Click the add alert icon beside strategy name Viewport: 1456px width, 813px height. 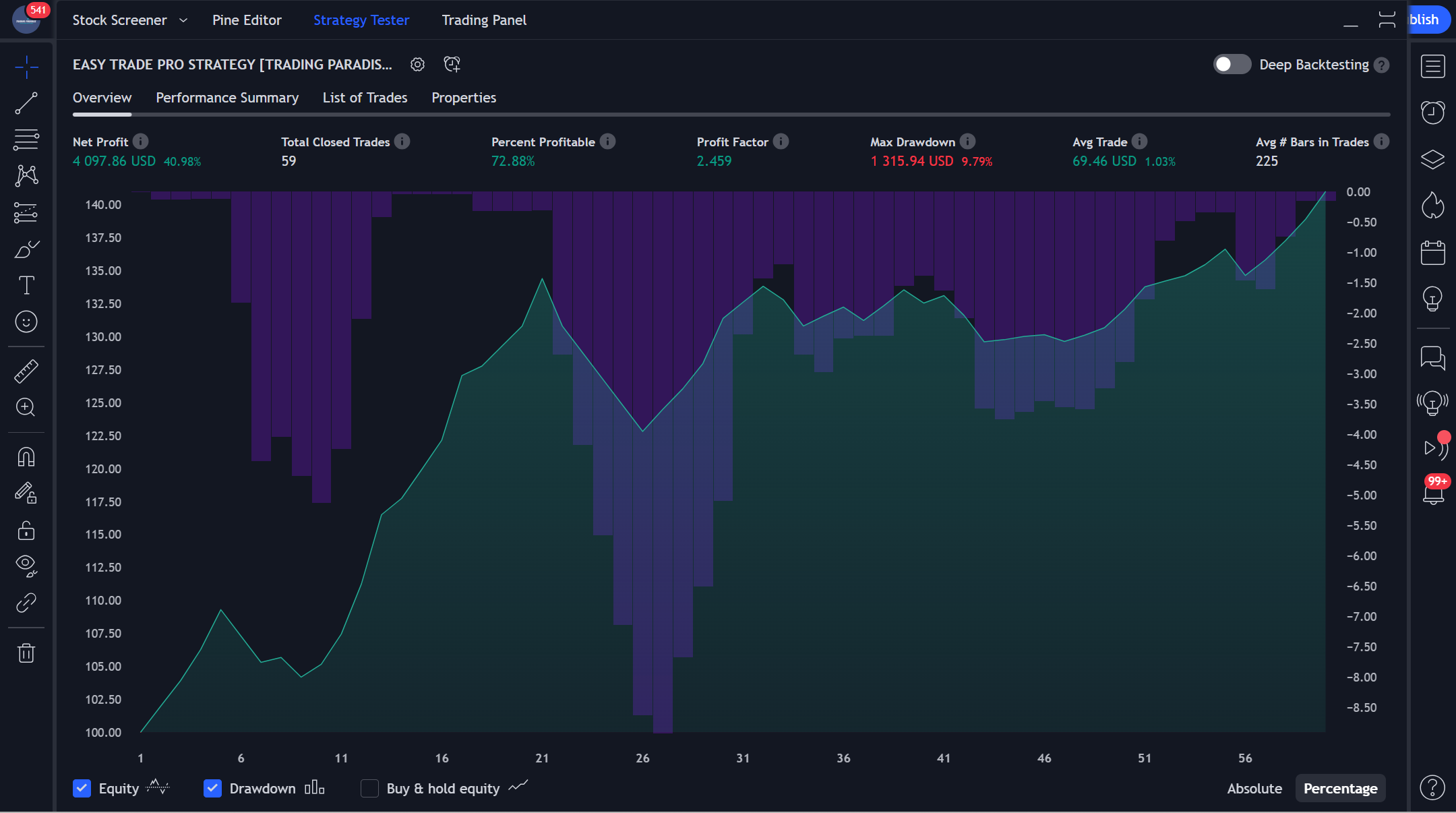(x=452, y=65)
